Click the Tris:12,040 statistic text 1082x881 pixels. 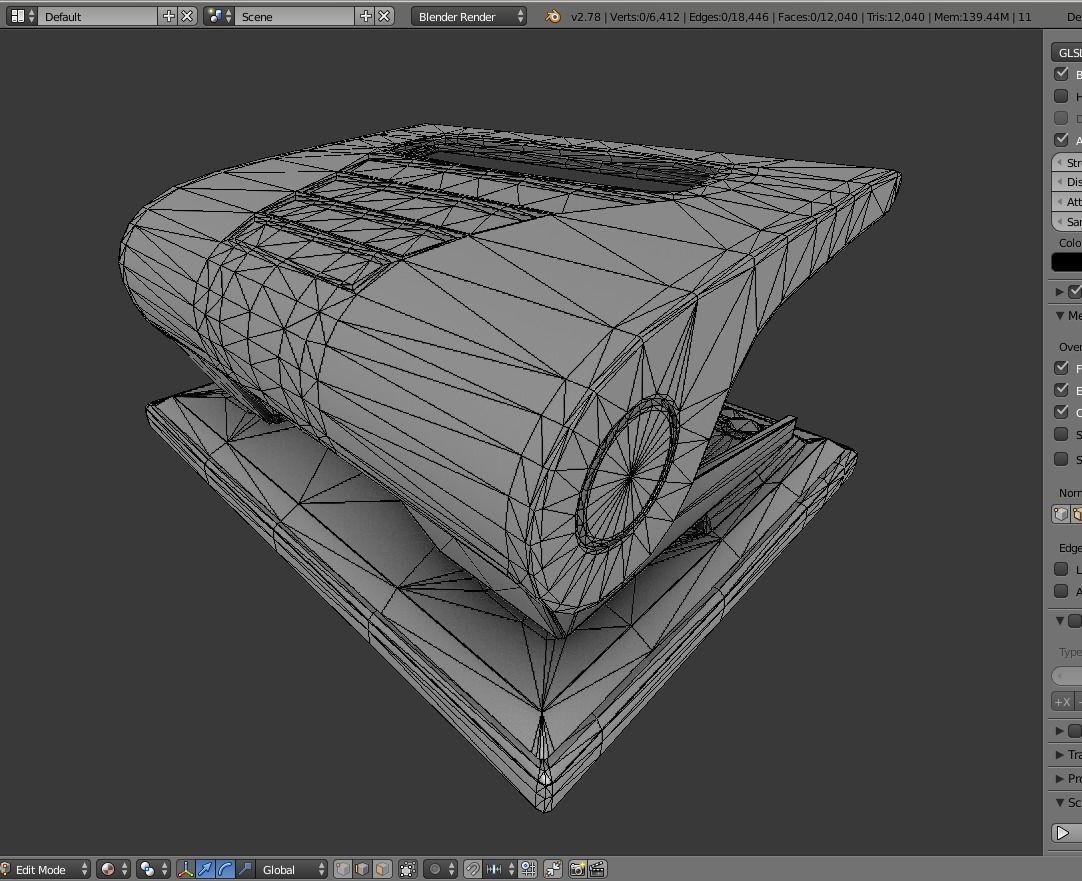[896, 17]
